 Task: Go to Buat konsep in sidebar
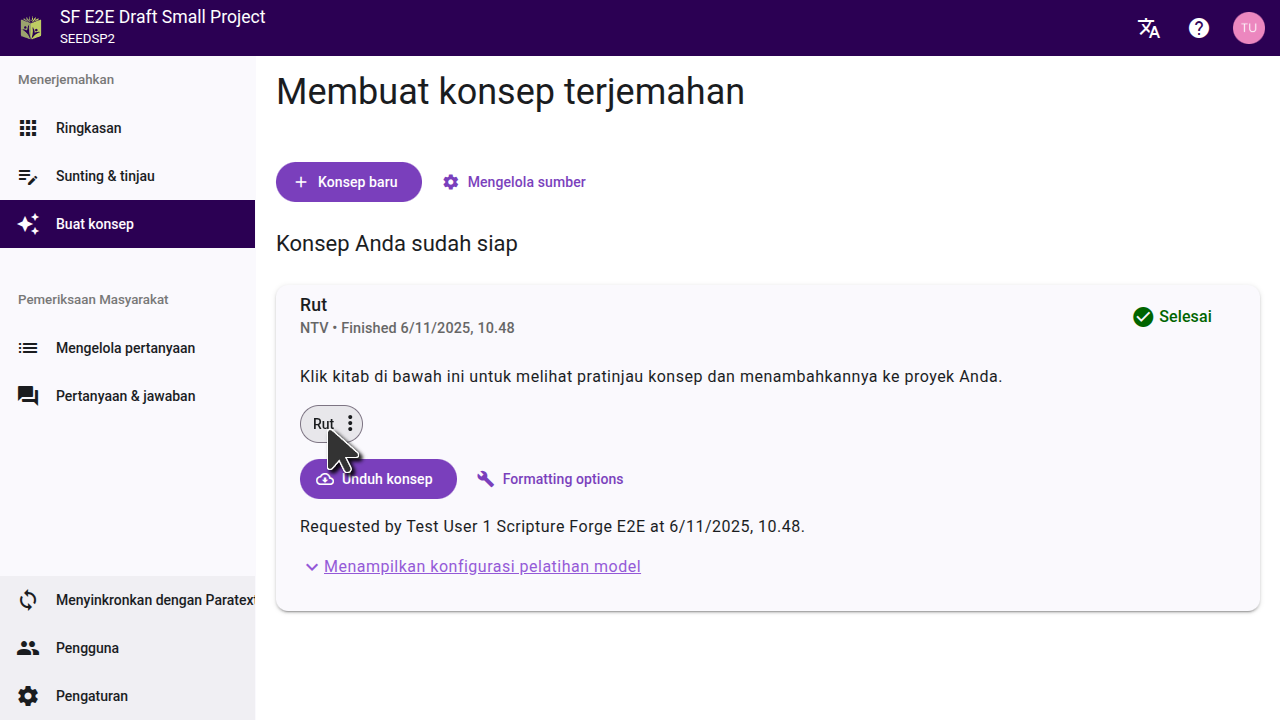(95, 224)
